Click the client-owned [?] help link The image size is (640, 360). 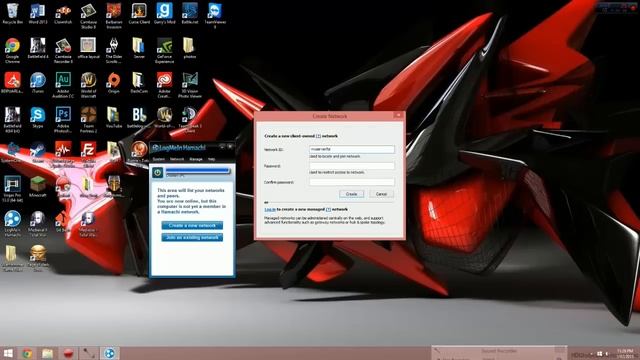318,136
